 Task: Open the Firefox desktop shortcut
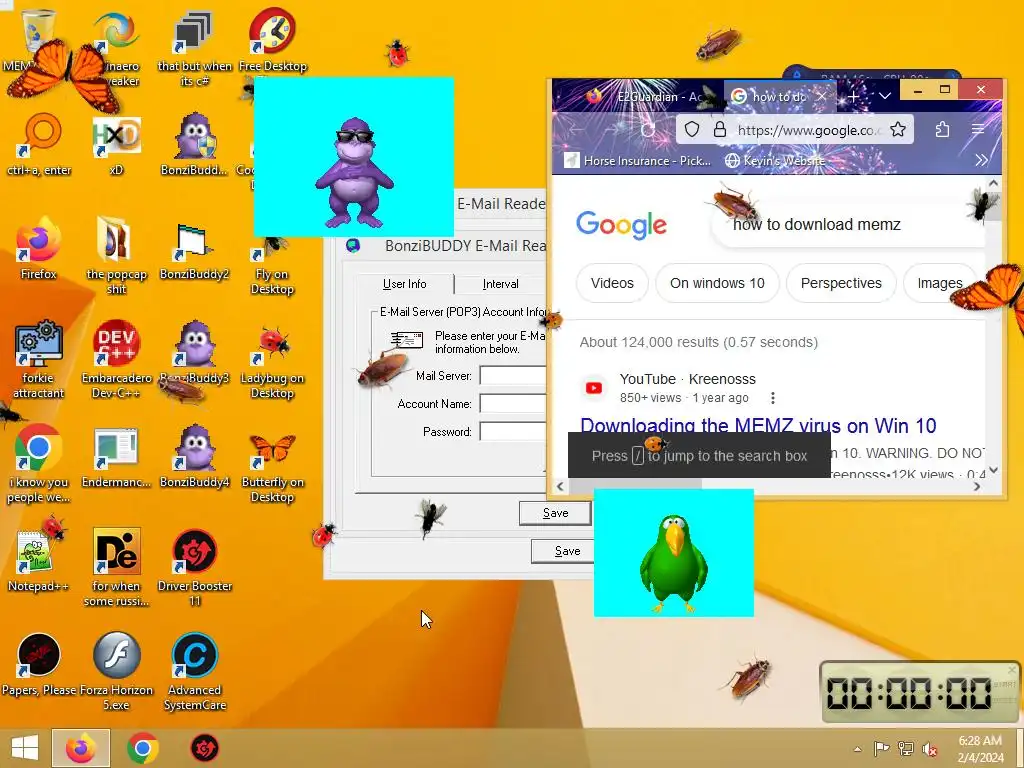(39, 248)
